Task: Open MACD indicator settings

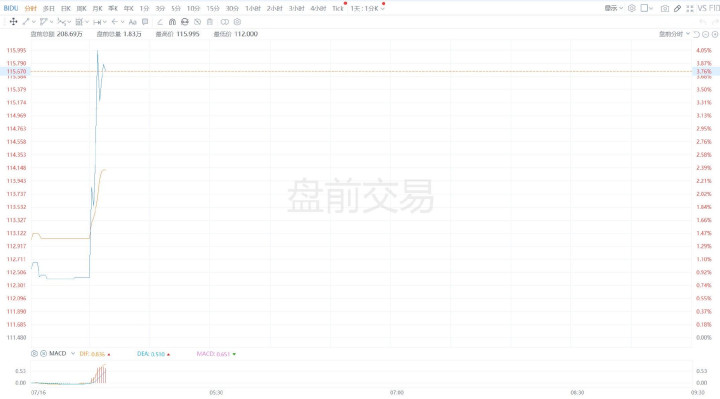Action: 34,354
